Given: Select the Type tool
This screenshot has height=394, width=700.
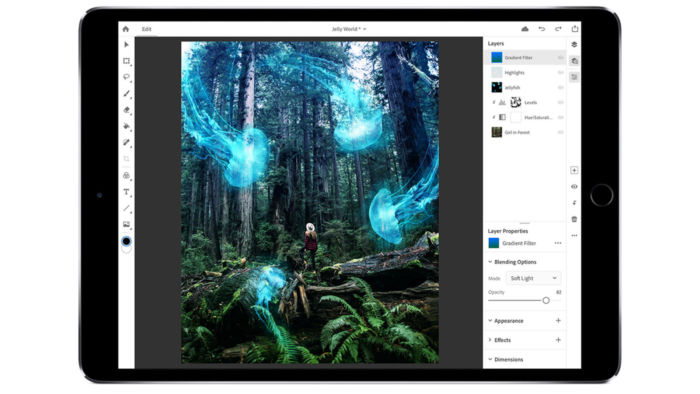Looking at the screenshot, I should [126, 192].
